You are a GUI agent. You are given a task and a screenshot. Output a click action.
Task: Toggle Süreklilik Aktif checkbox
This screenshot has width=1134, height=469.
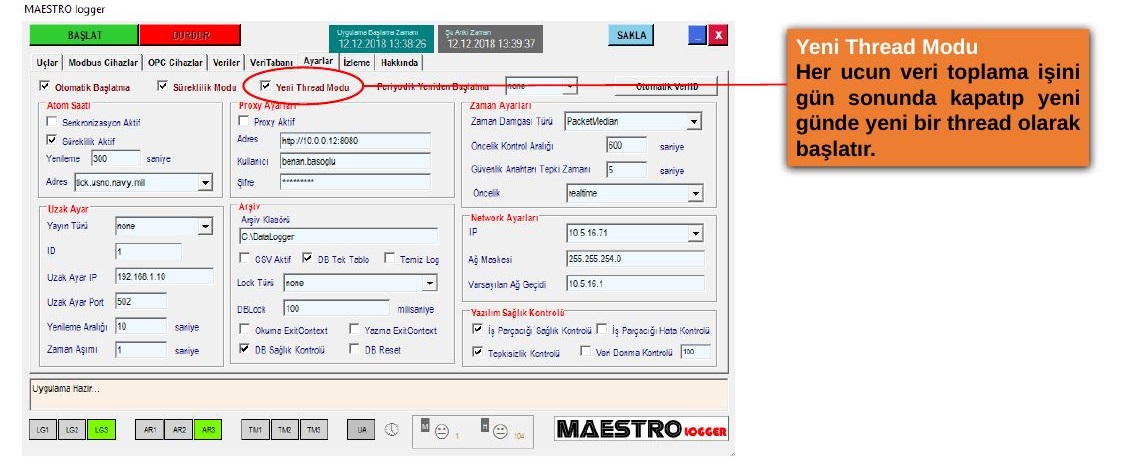coord(51,140)
